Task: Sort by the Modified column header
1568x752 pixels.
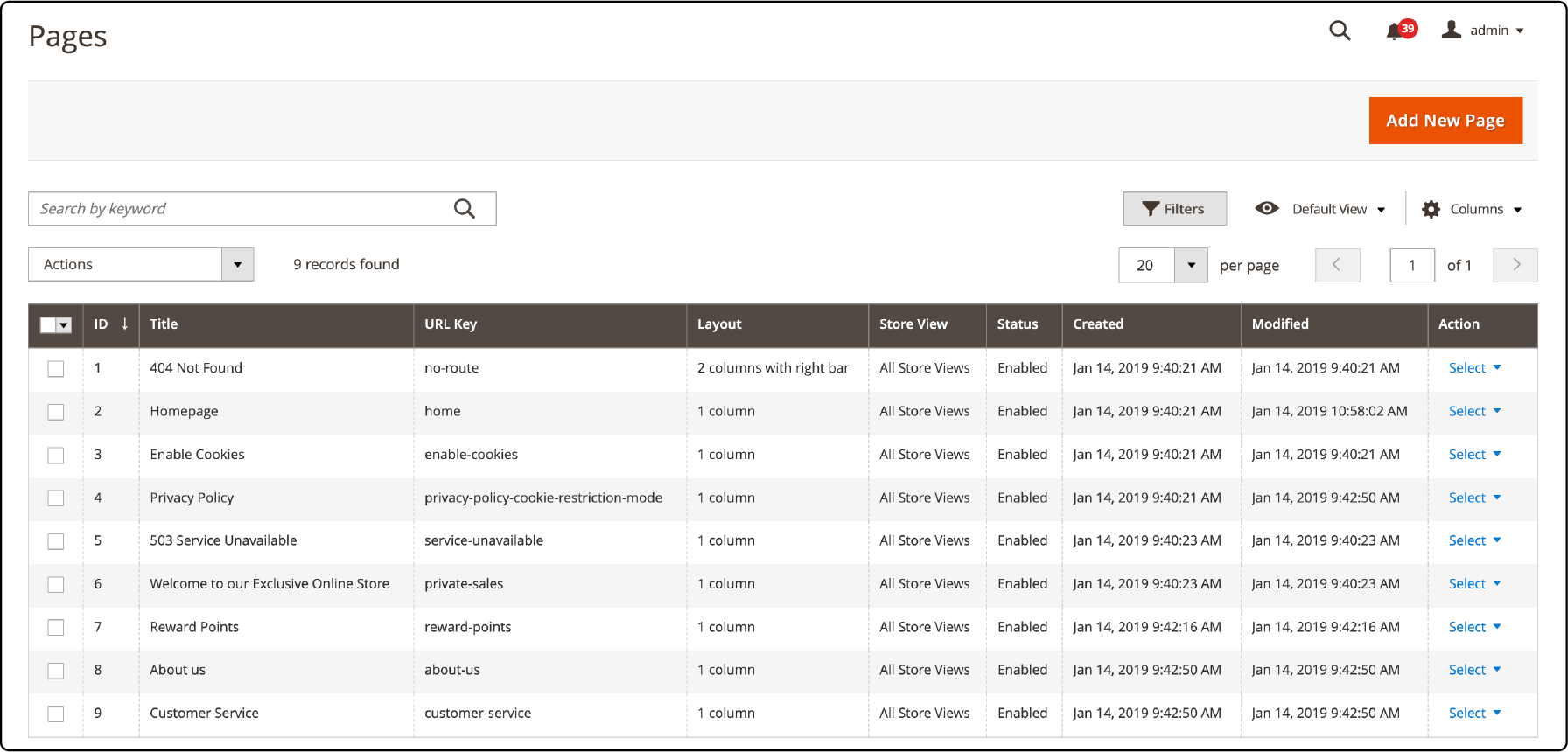Action: [x=1334, y=324]
